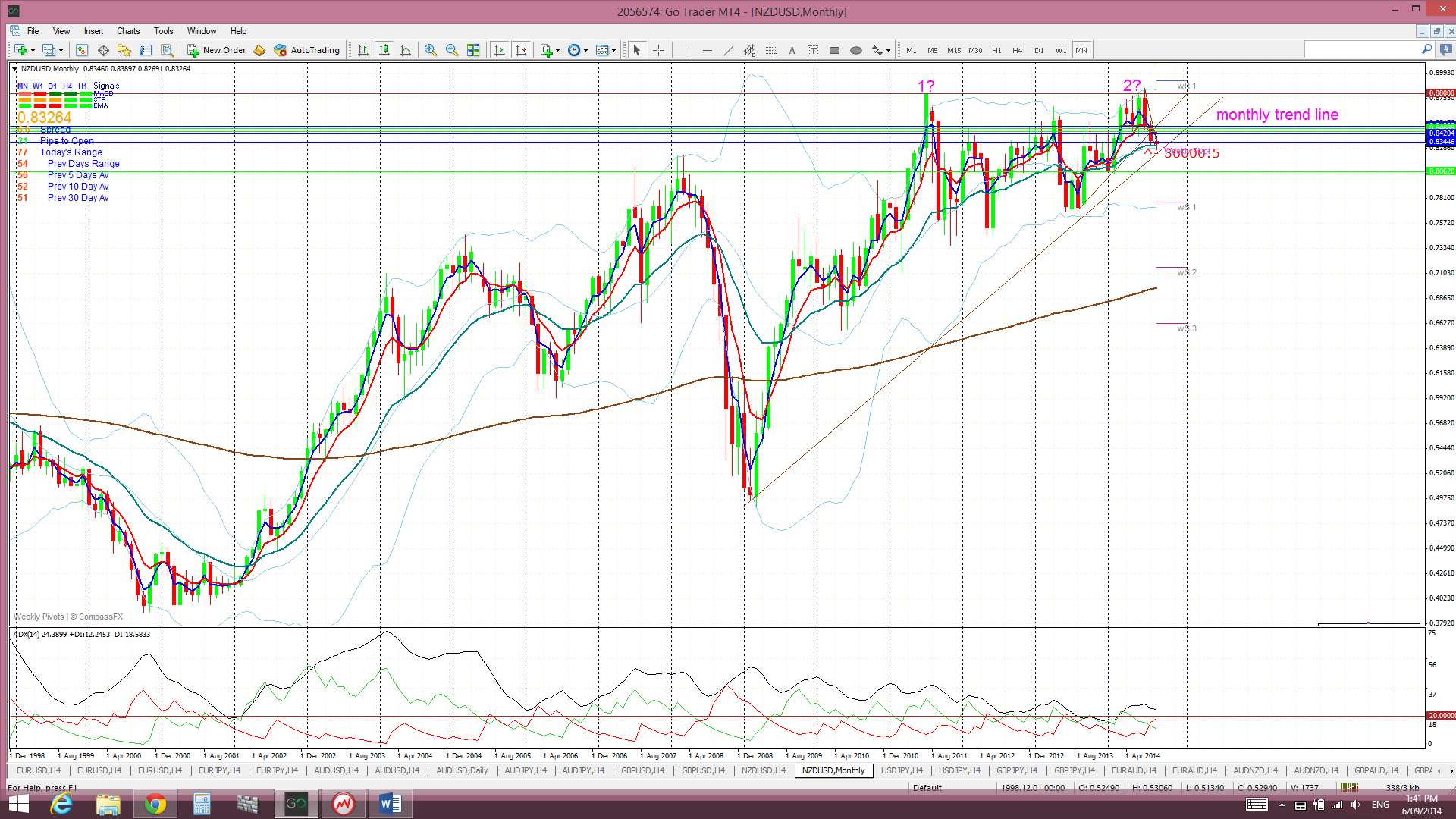Click the Zoom Out magnifier icon

(x=452, y=50)
